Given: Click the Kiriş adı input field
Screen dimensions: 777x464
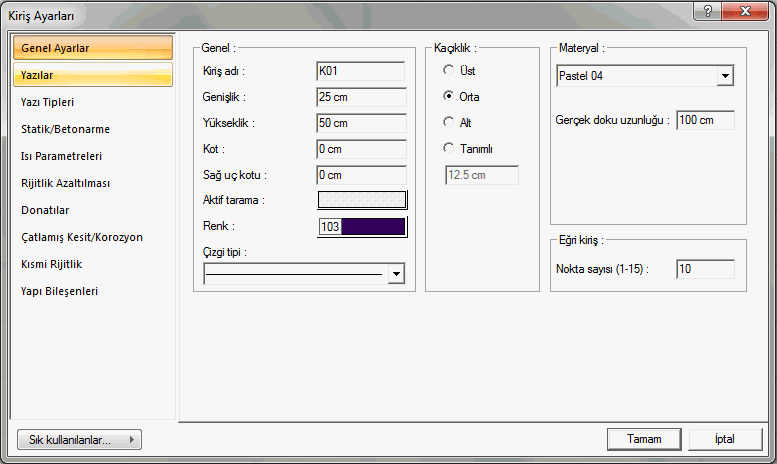Looking at the screenshot, I should pyautogui.click(x=361, y=71).
